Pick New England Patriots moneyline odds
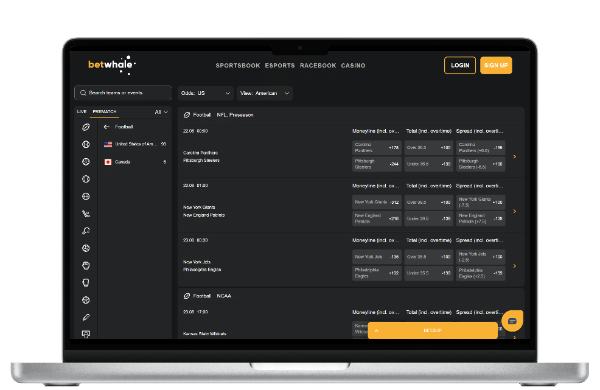Viewport: 600px width, 390px height. point(377,218)
